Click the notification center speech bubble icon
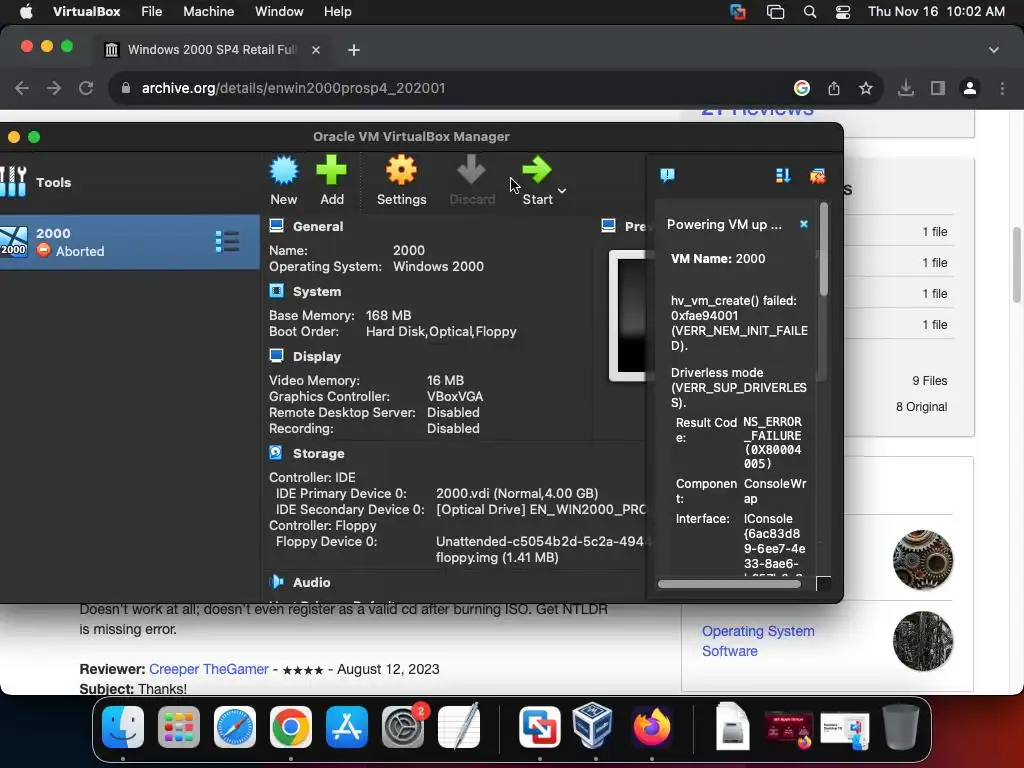Screen dimensions: 1024x768 [x=667, y=175]
